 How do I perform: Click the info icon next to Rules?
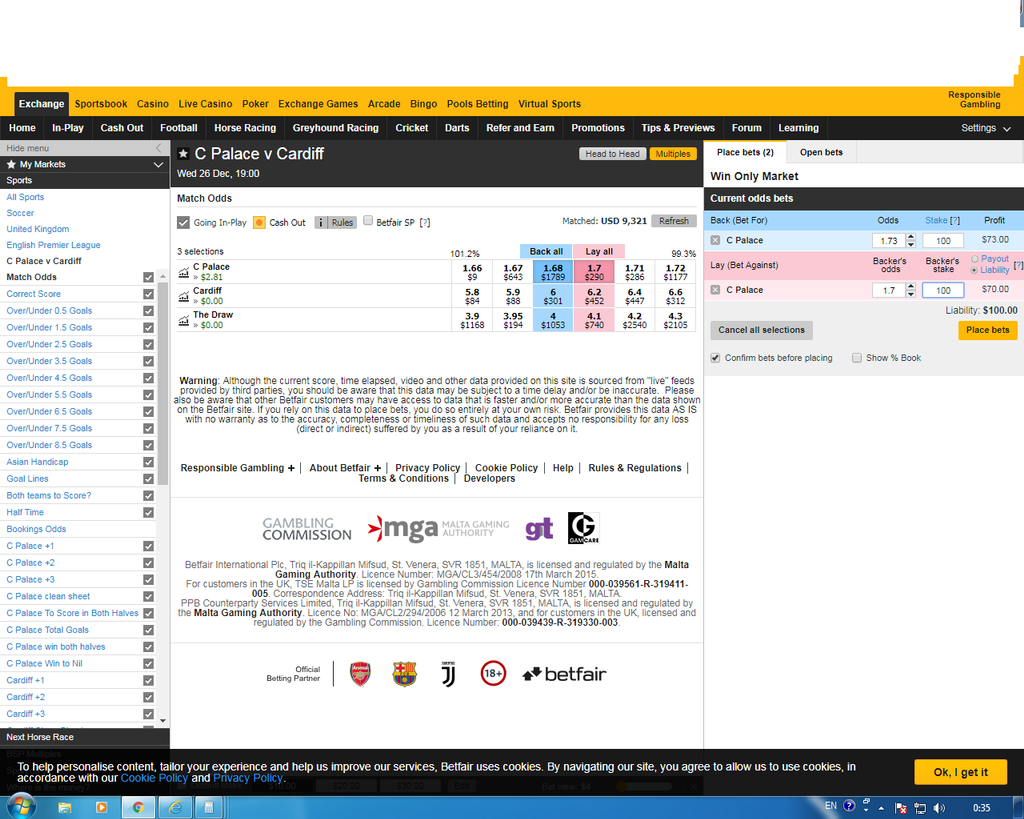point(321,223)
